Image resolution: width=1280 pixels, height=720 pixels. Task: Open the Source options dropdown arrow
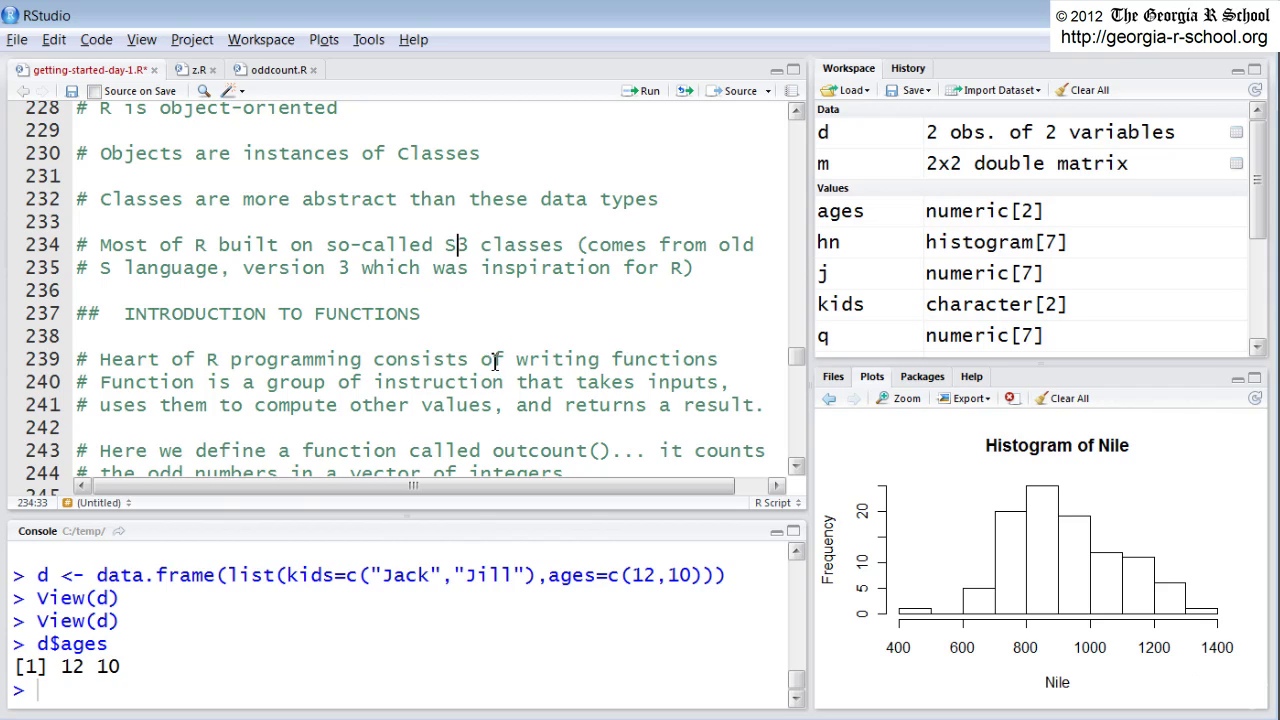(768, 91)
